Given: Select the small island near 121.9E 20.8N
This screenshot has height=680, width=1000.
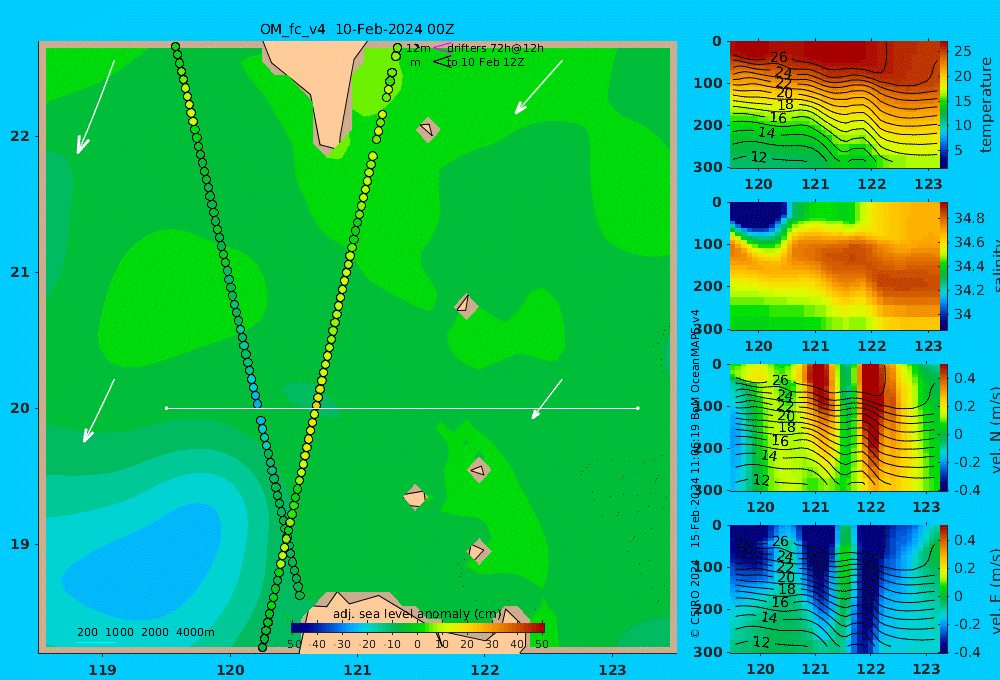Looking at the screenshot, I should point(466,306).
